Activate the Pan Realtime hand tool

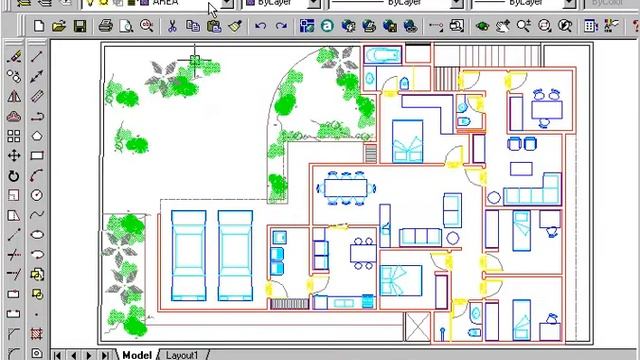503,26
